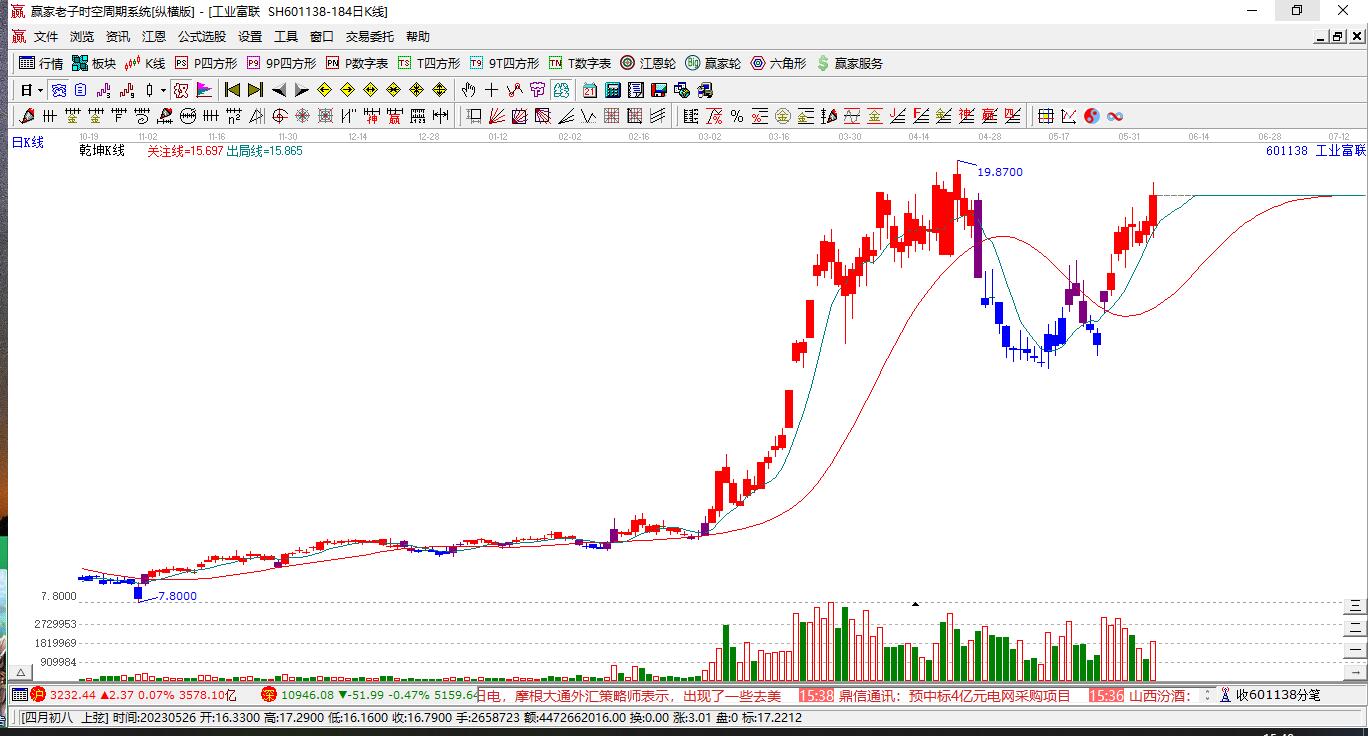1368x736 pixels.
Task: Click status field 收601138分笔
Action: [x=1278, y=695]
